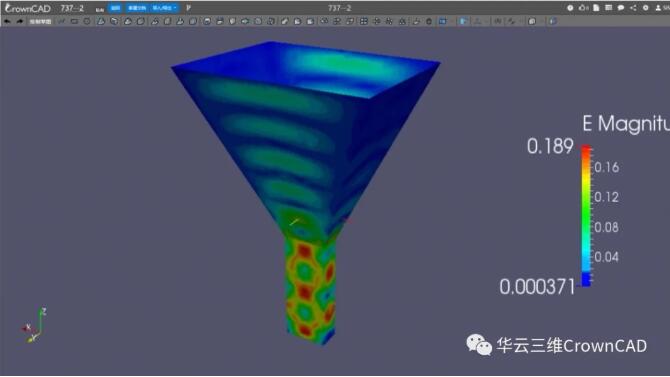Click the E Magnitude color legend bar
Viewport: 670px width, 377px height.
point(586,216)
